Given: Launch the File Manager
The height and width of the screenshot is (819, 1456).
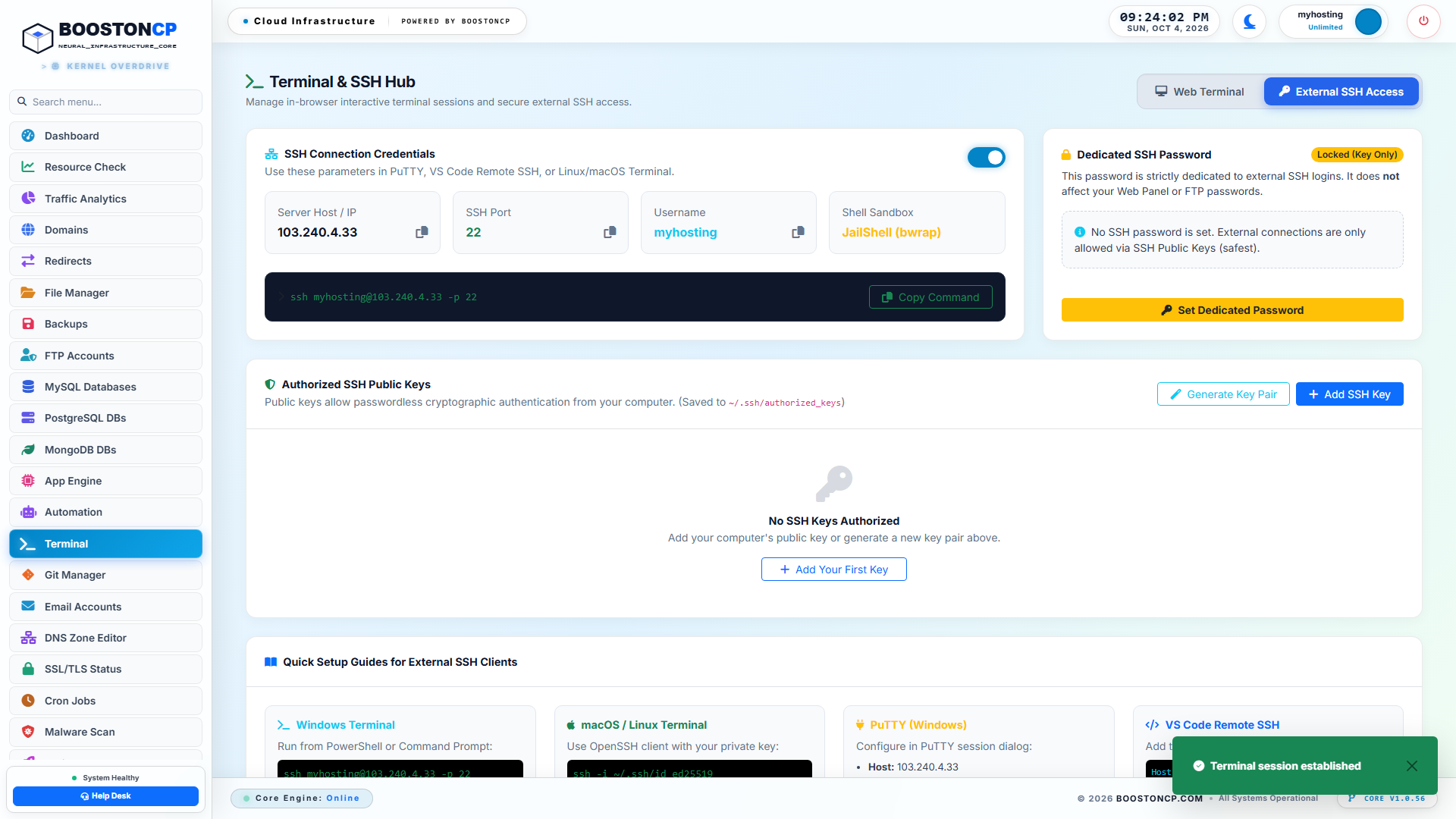Looking at the screenshot, I should [x=105, y=293].
